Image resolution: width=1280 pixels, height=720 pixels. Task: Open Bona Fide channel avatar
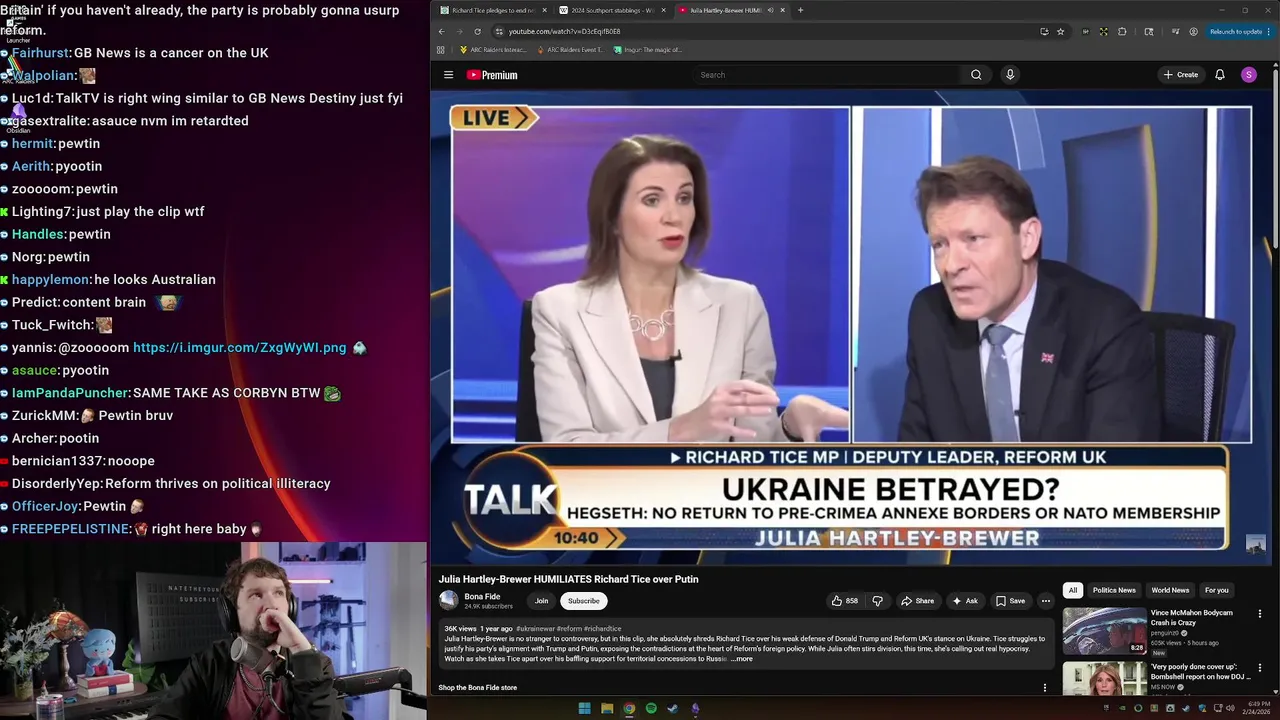[448, 600]
